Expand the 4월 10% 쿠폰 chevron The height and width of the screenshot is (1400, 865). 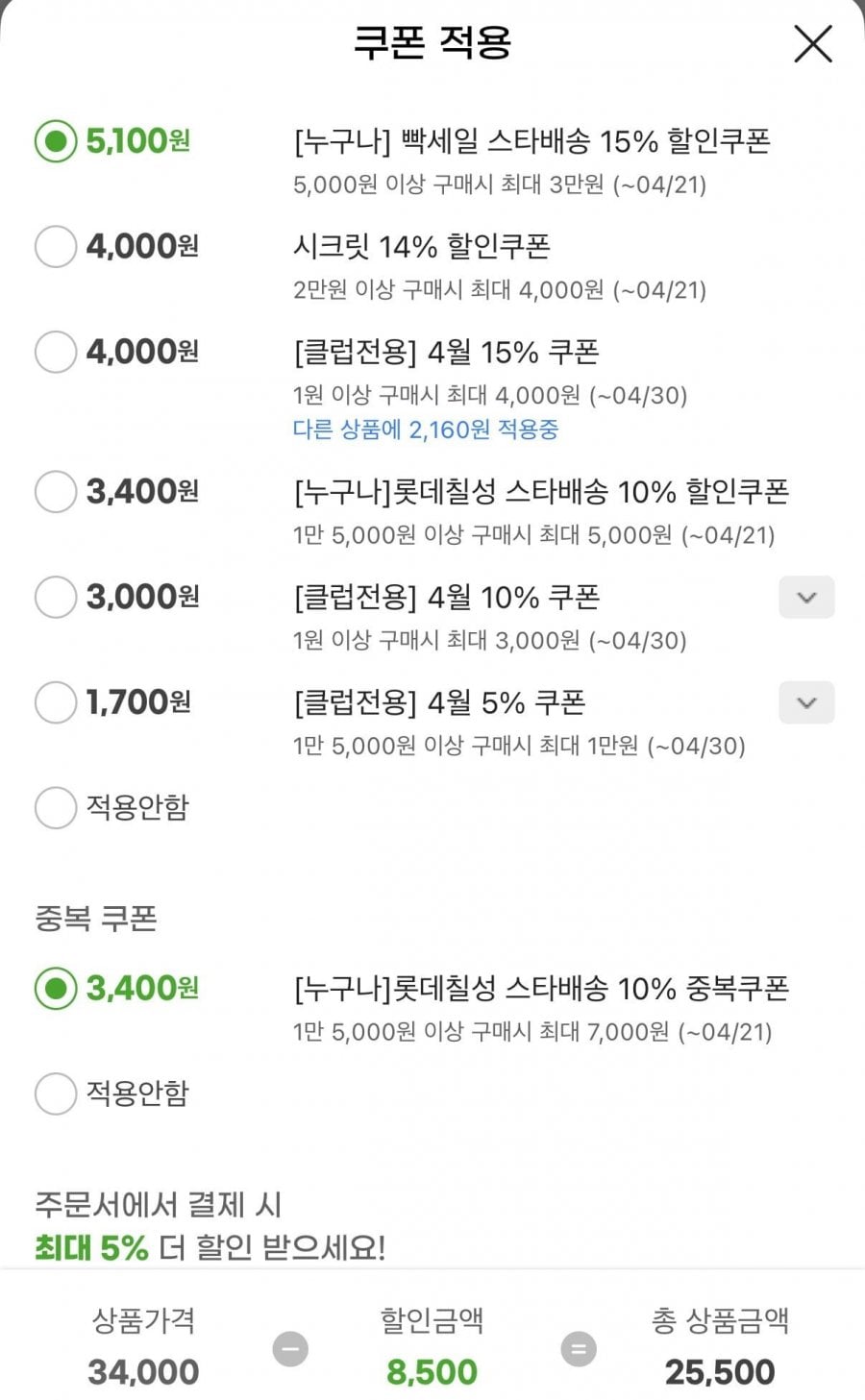click(806, 598)
